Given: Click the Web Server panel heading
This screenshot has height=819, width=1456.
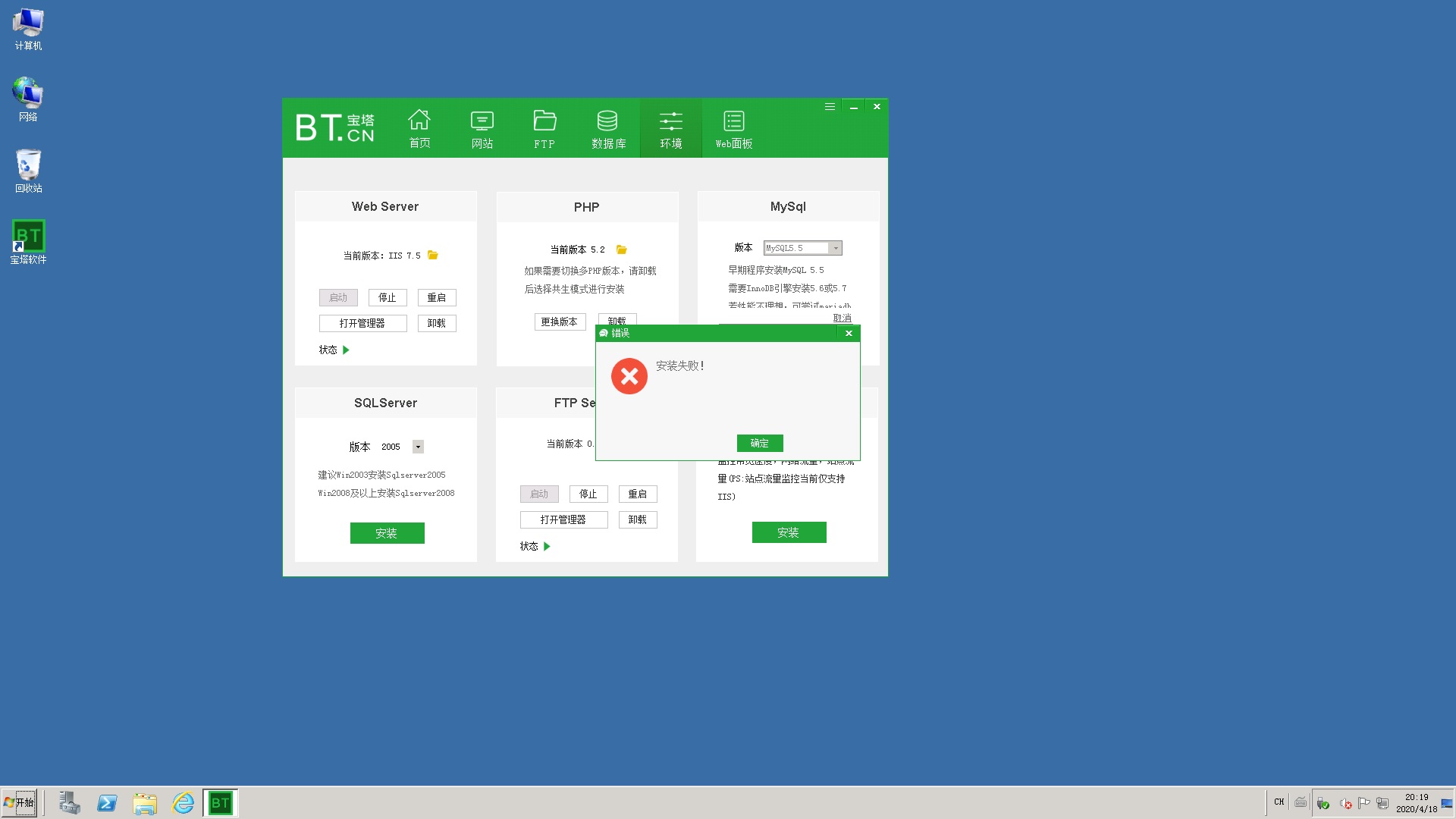Looking at the screenshot, I should [x=385, y=206].
